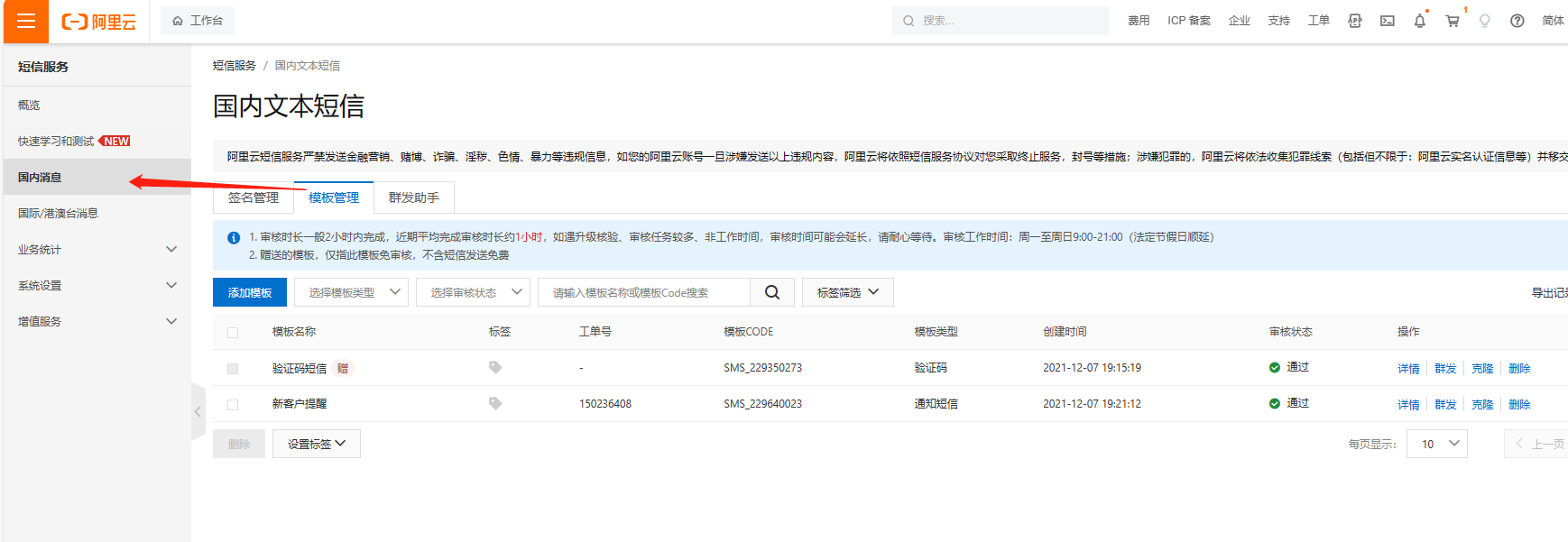Click template code SMS_229350273
Viewport: 1568px width, 542px height.
point(762,368)
